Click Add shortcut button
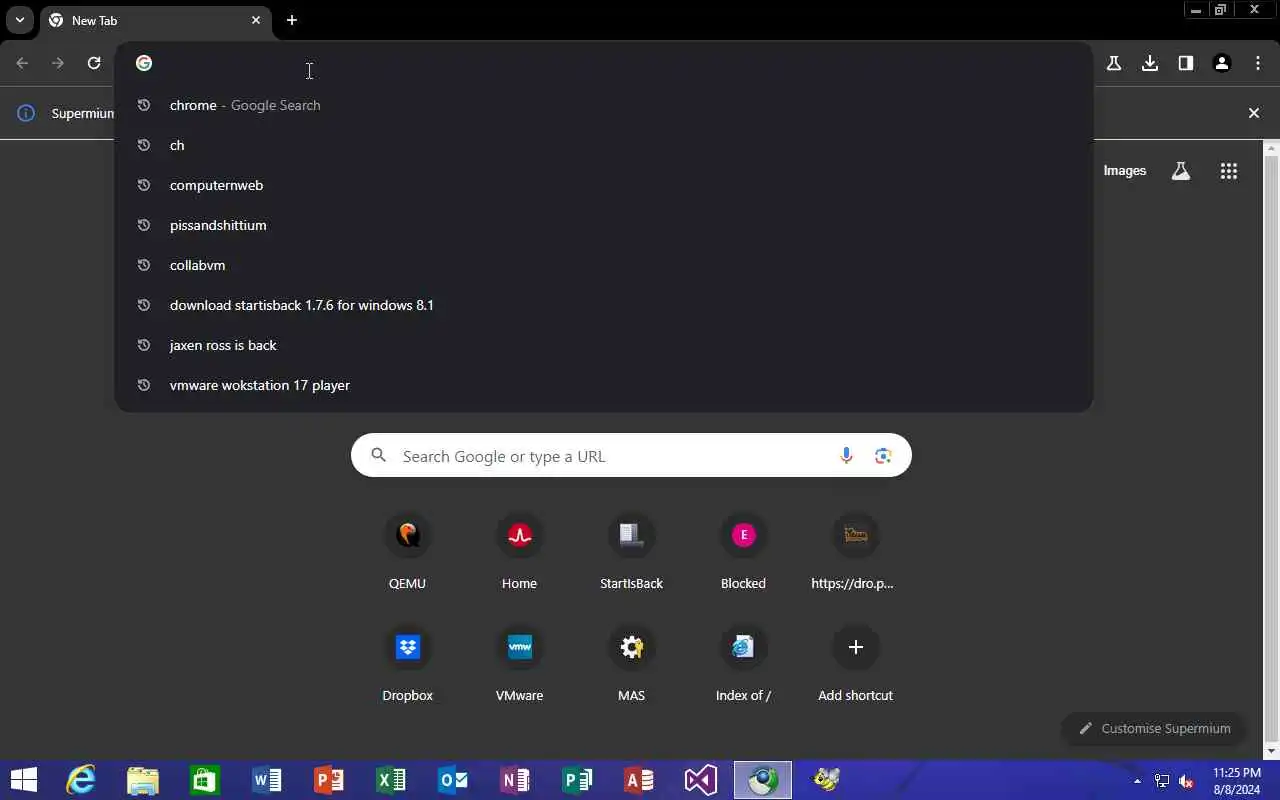Screen dimensions: 1280x800 pyautogui.click(x=855, y=664)
